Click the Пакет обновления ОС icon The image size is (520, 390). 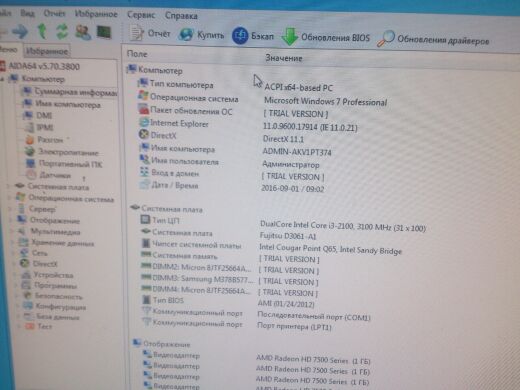pyautogui.click(x=144, y=109)
